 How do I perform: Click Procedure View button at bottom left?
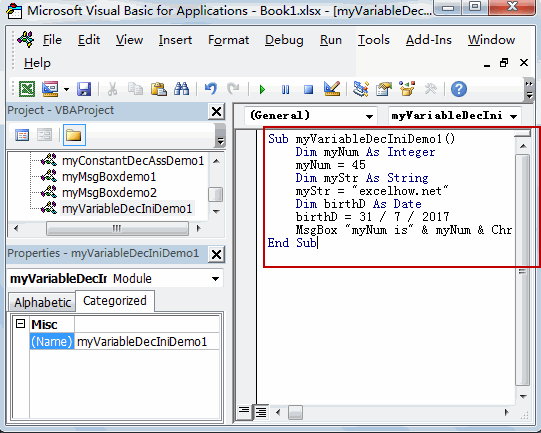point(244,411)
